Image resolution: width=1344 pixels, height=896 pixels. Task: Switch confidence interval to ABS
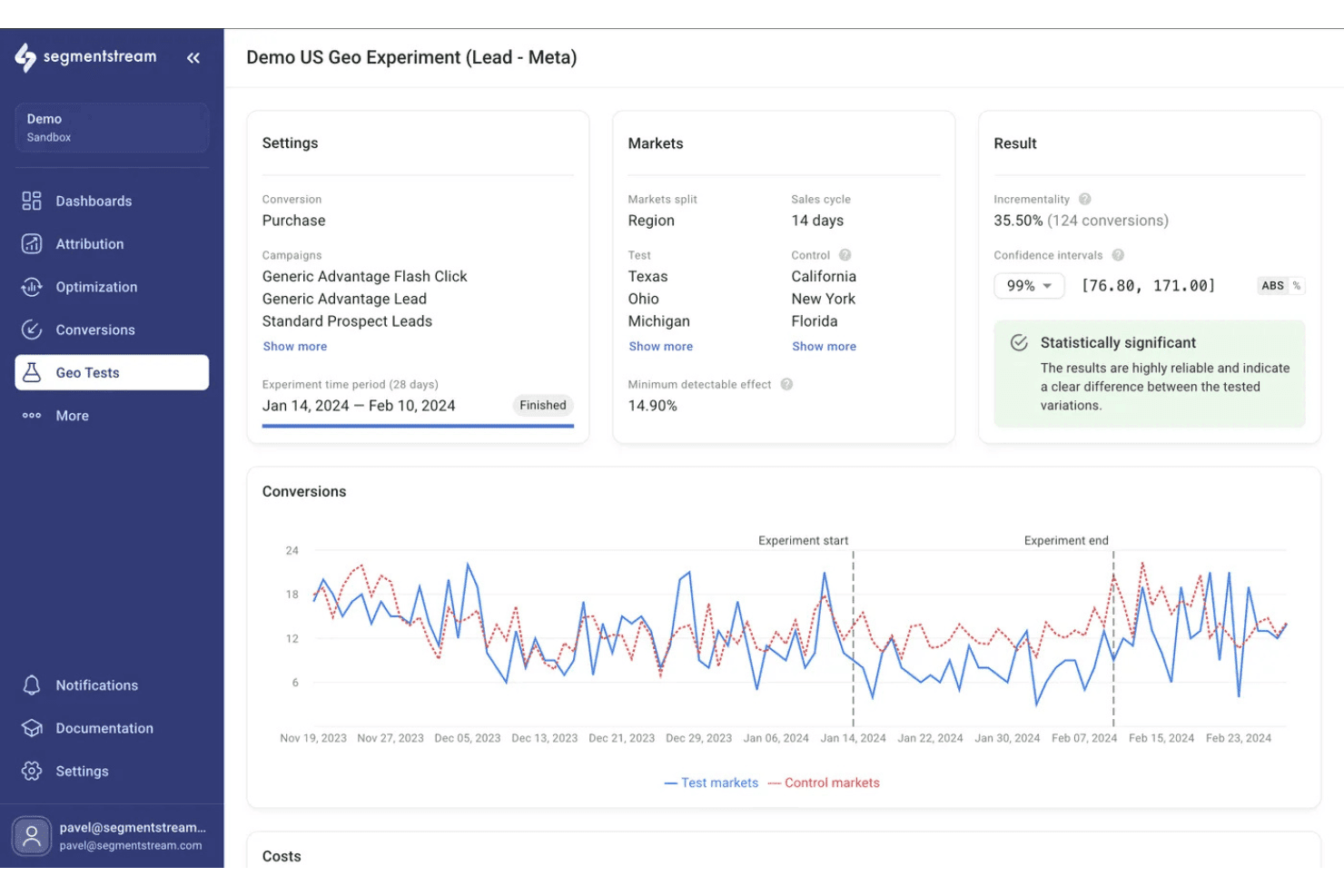pos(1272,286)
